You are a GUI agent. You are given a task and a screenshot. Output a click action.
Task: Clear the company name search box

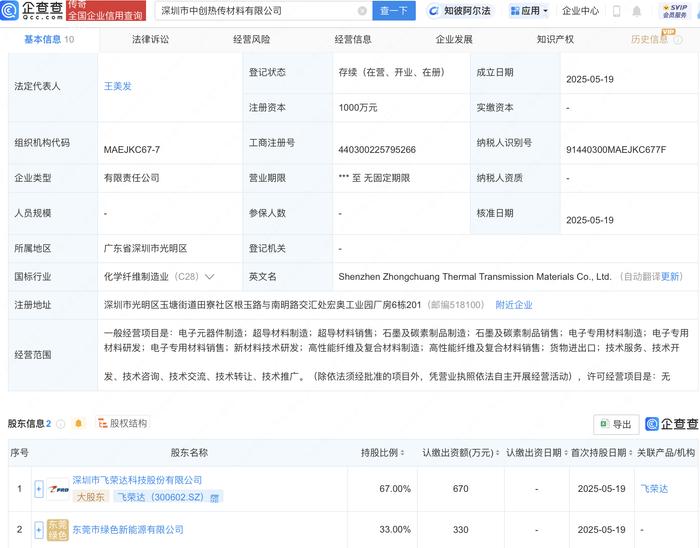point(362,11)
